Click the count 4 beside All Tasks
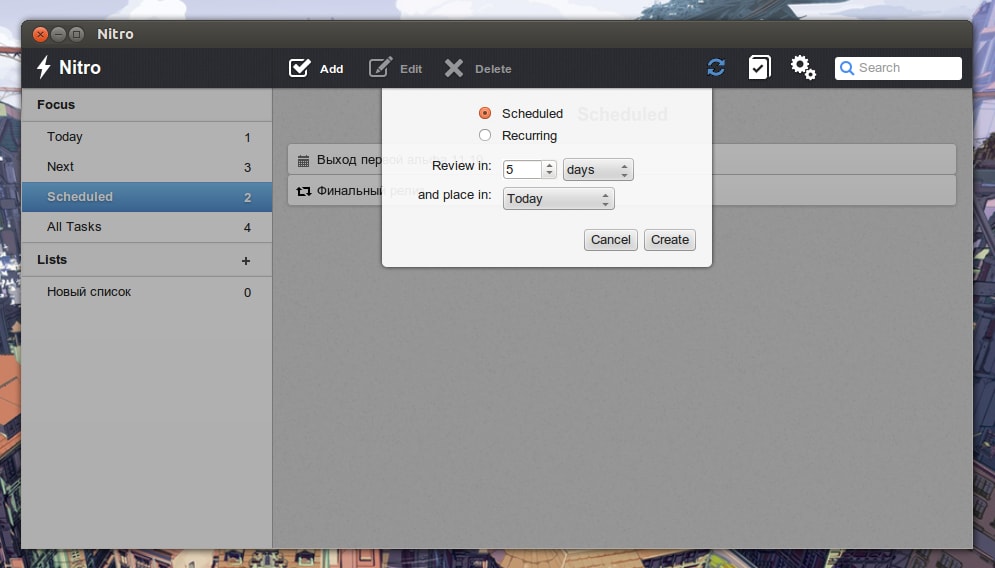Image resolution: width=995 pixels, height=568 pixels. pos(247,227)
